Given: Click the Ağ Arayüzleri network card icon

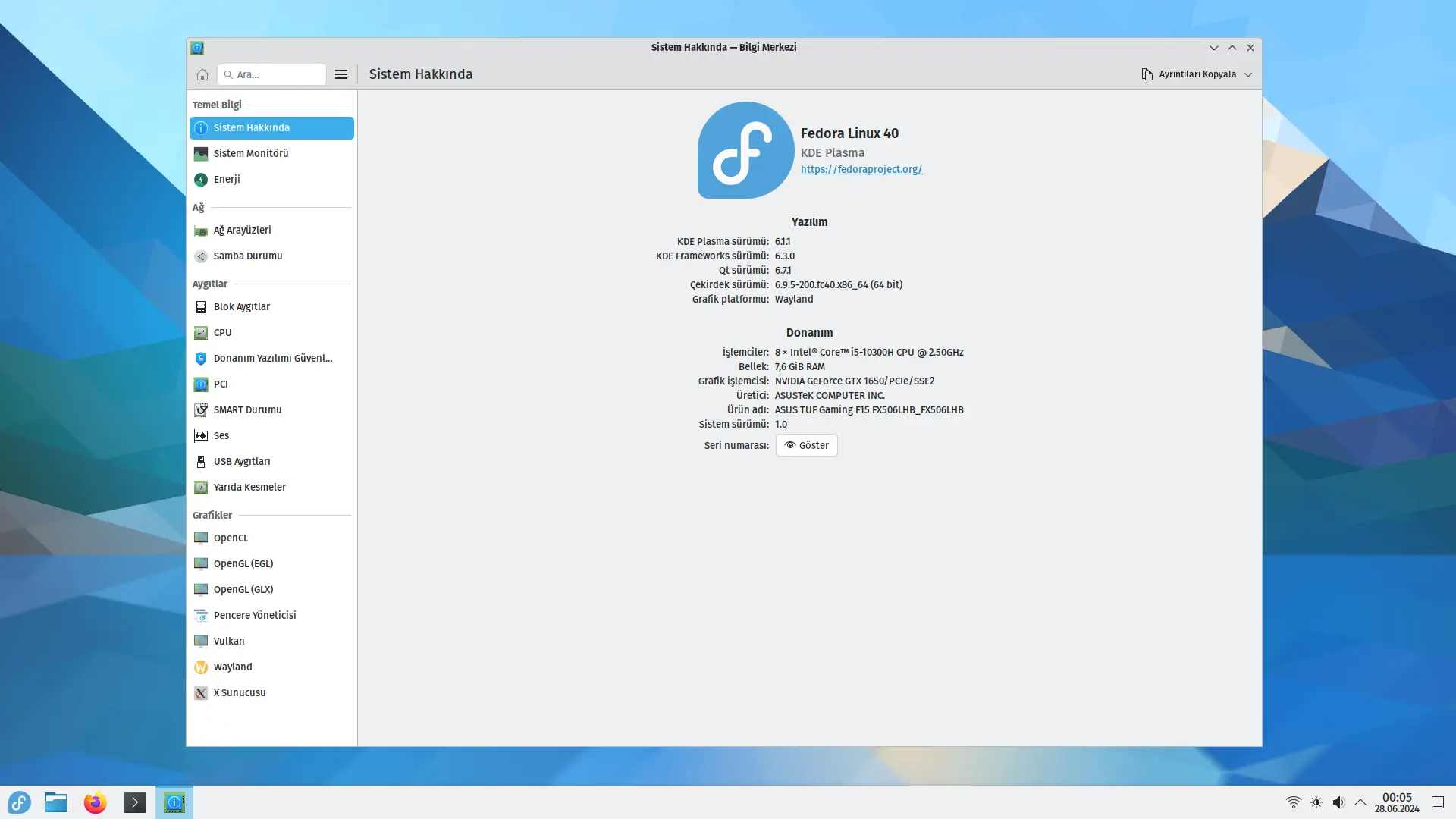Looking at the screenshot, I should click(x=201, y=231).
